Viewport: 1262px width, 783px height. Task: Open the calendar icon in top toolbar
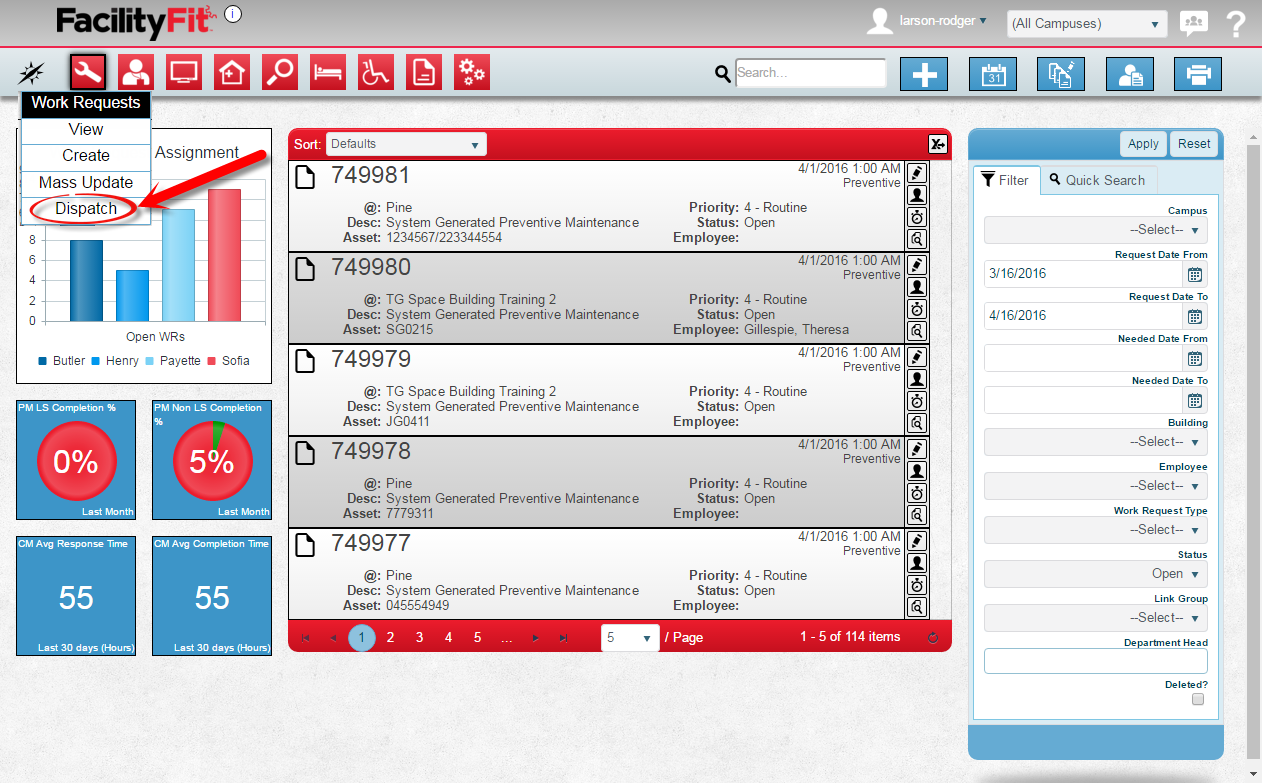click(993, 74)
